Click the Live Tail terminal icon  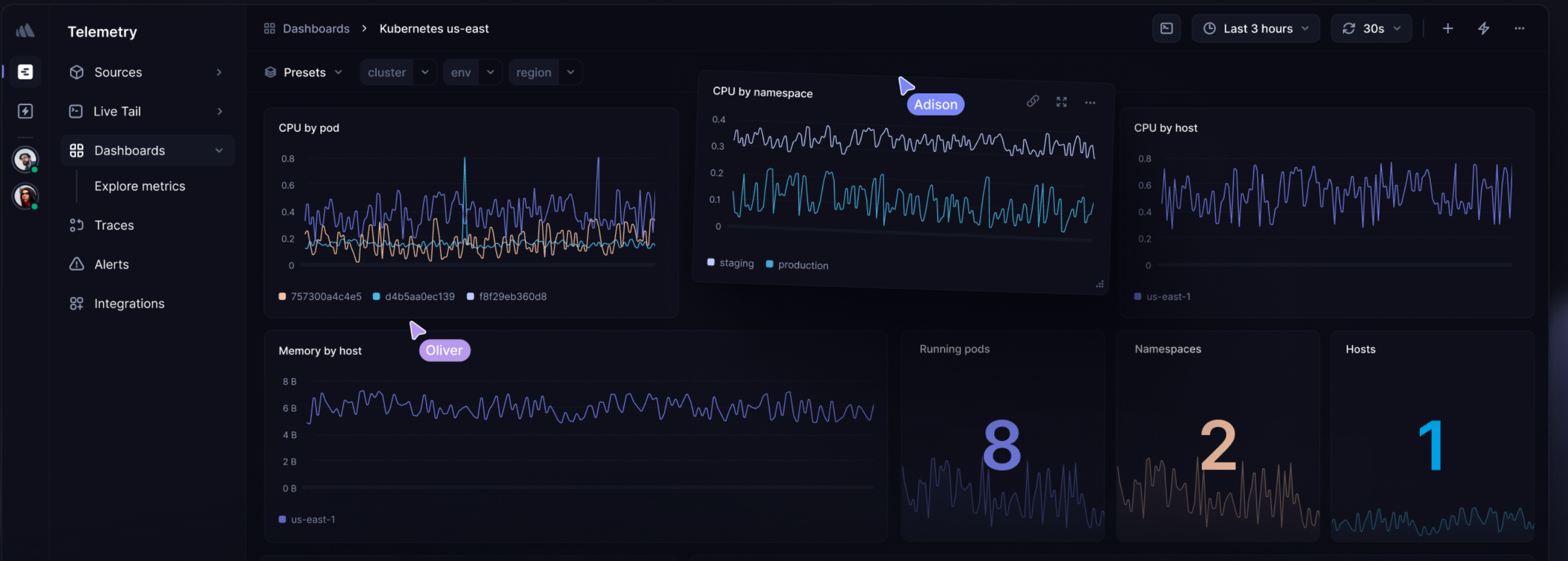point(76,112)
